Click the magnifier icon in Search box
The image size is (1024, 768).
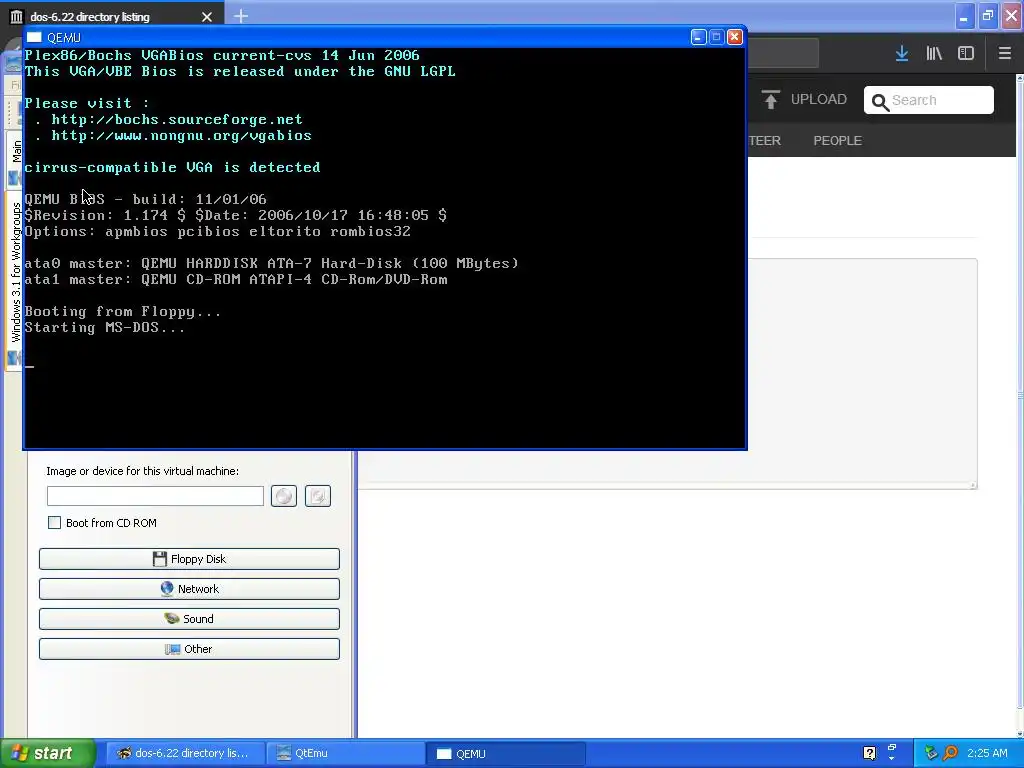click(x=880, y=102)
